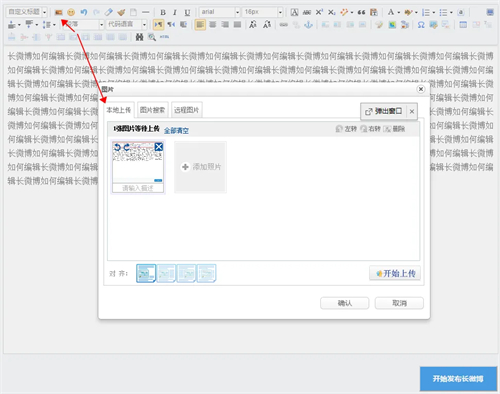This screenshot has width=500, height=394.
Task: Remove the queued thumbnail with blue X
Action: tap(159, 147)
